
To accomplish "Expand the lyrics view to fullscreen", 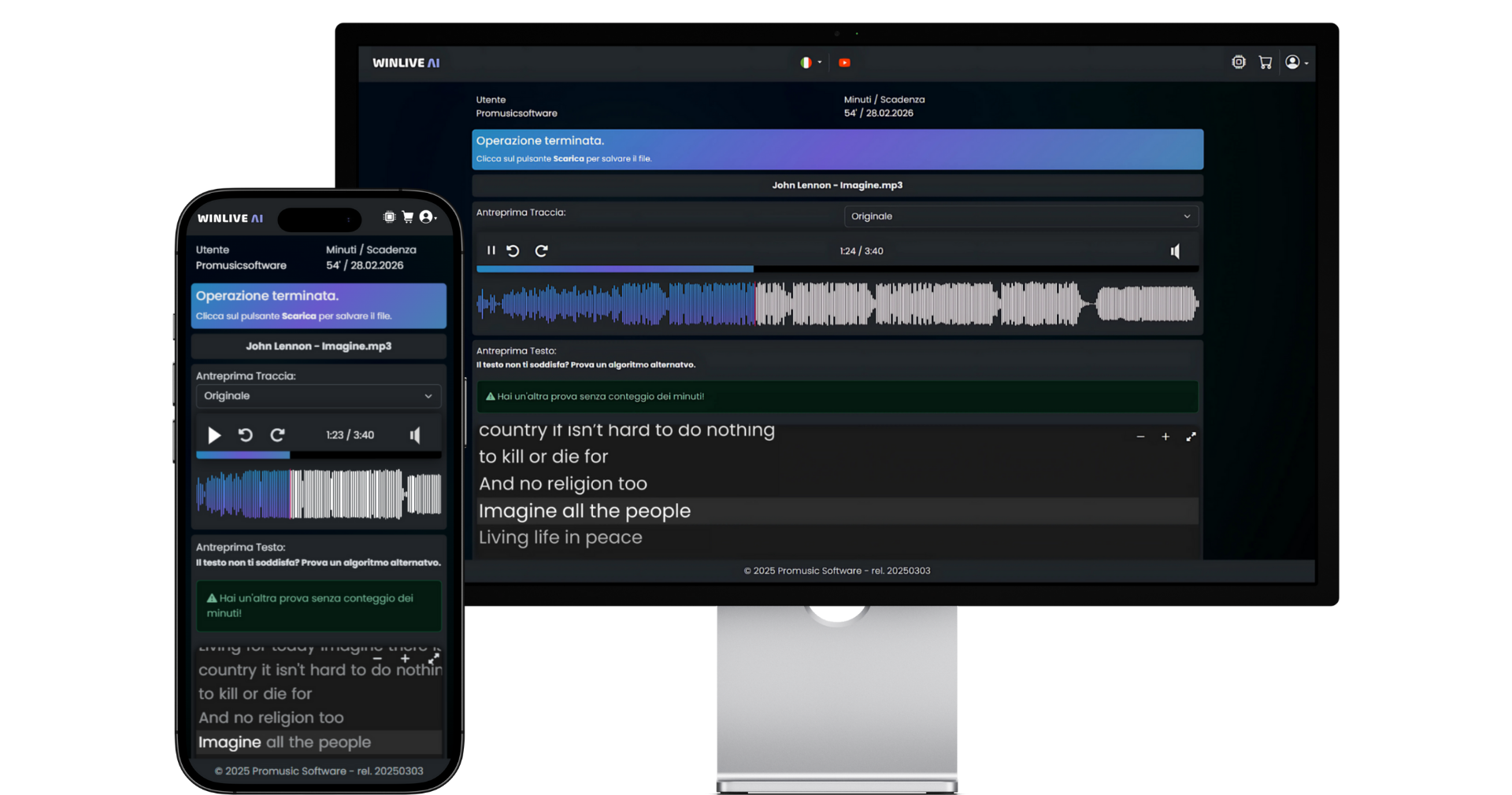I will 1191,437.
